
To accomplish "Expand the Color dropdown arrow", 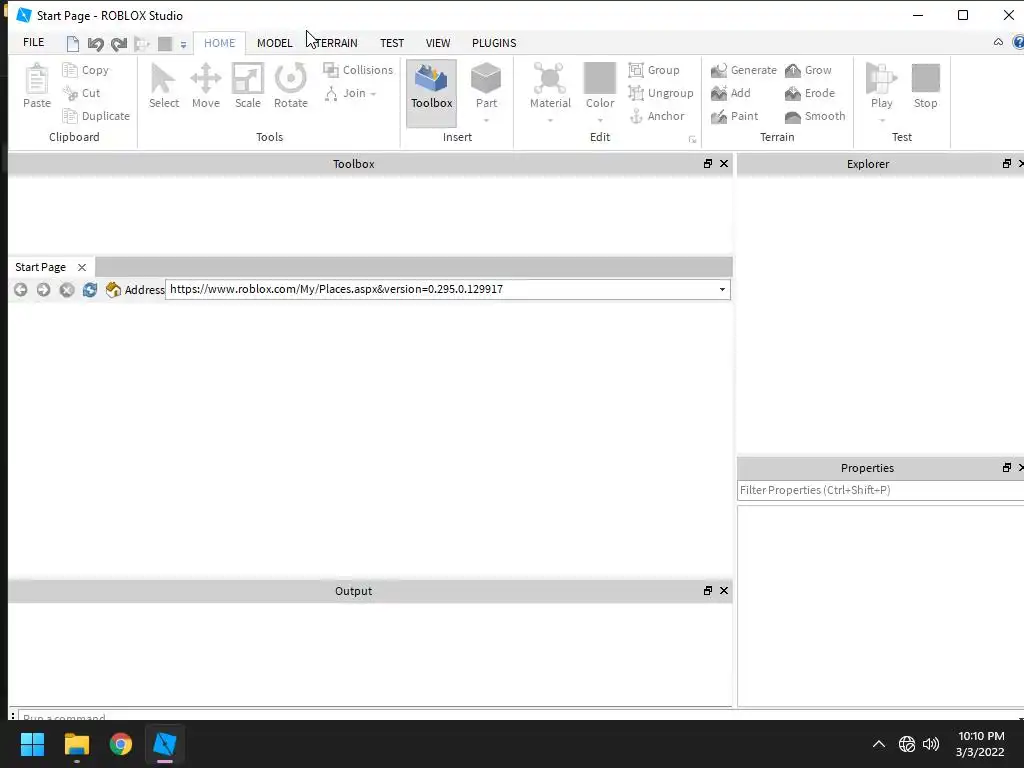I will (x=600, y=120).
